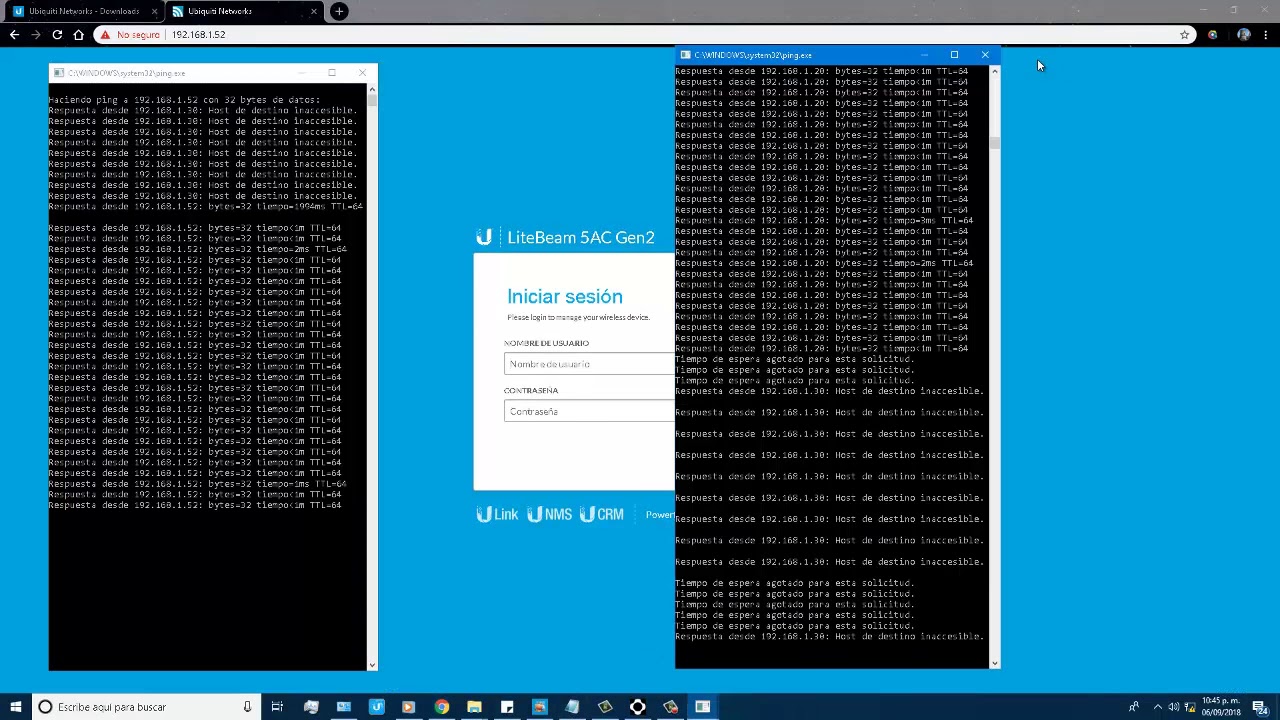Click the LiteBeam 5AC Gen2 title text
The height and width of the screenshot is (720, 1280).
point(581,237)
